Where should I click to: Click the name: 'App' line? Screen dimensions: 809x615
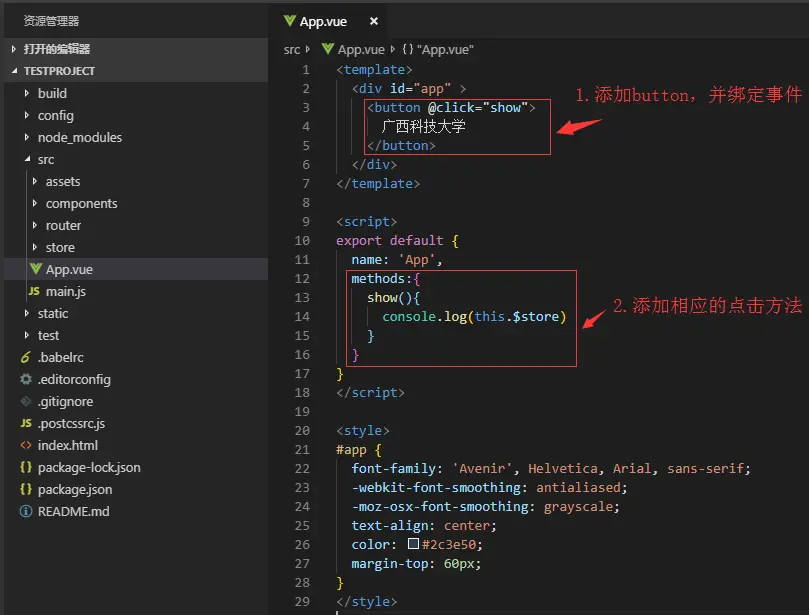coord(397,260)
